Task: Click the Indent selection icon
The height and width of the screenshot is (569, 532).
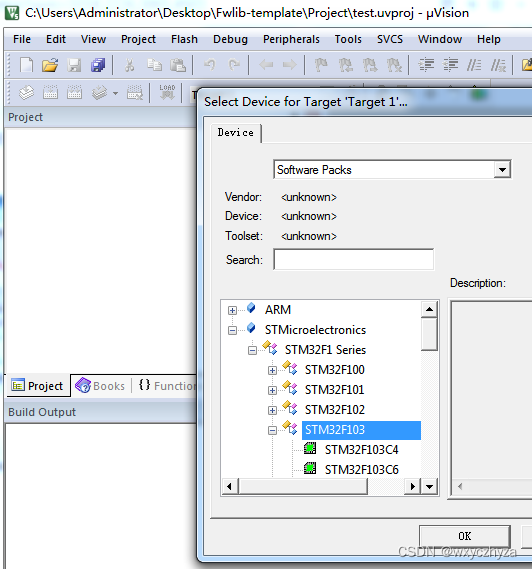Action: [x=426, y=65]
